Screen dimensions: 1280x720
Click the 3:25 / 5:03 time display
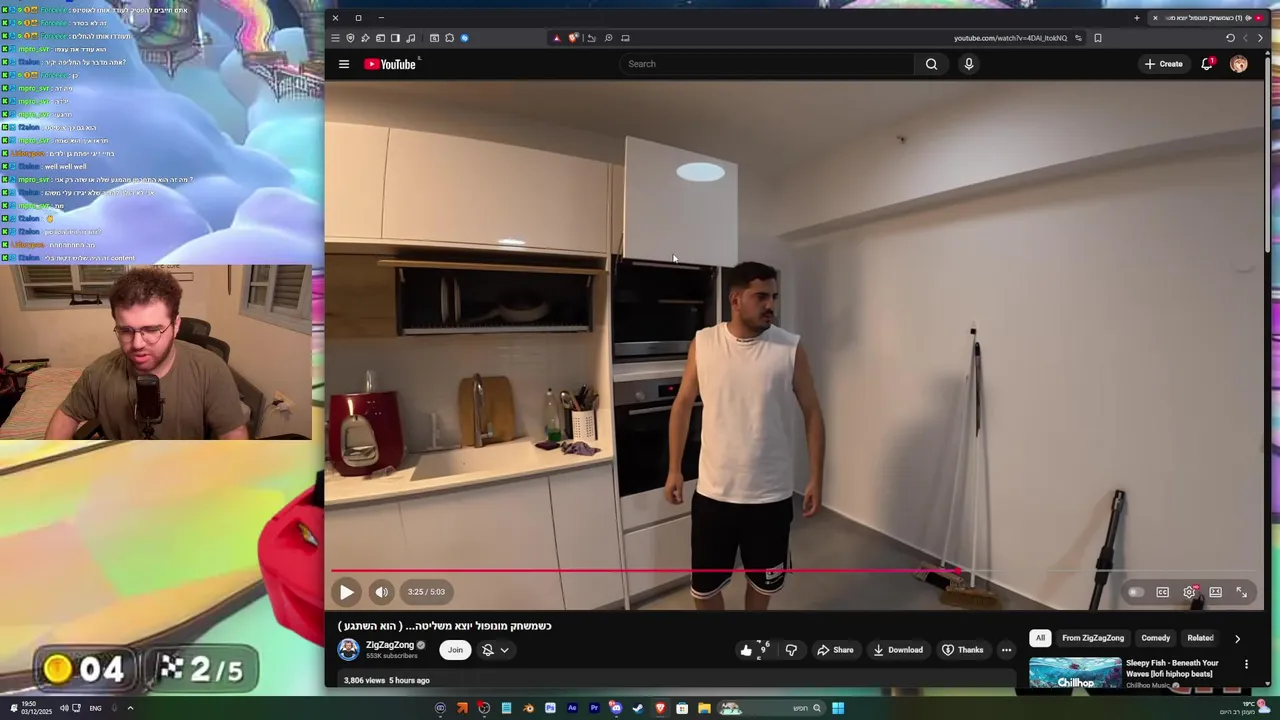pyautogui.click(x=426, y=592)
